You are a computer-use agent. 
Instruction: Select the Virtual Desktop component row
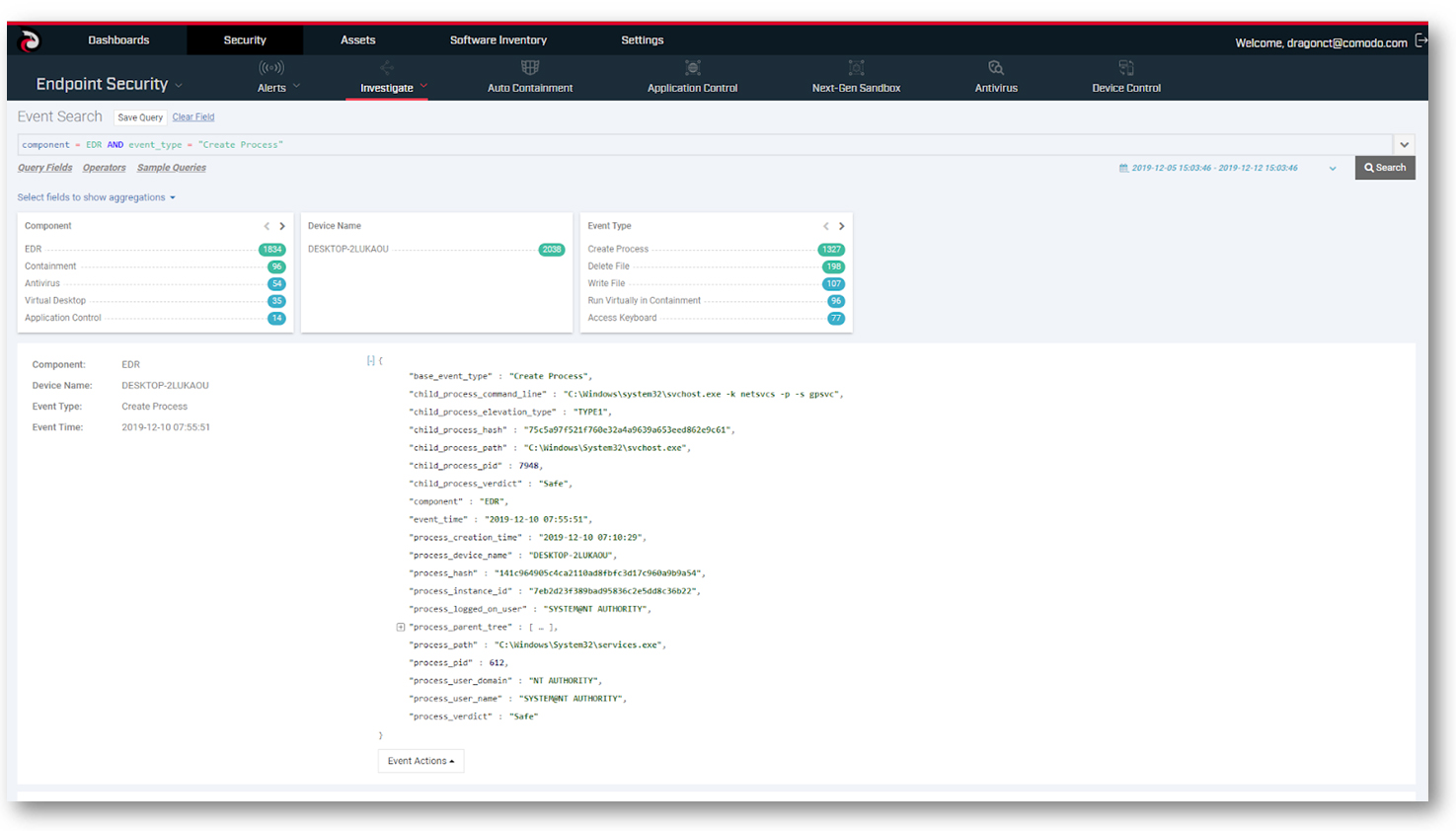(155, 301)
